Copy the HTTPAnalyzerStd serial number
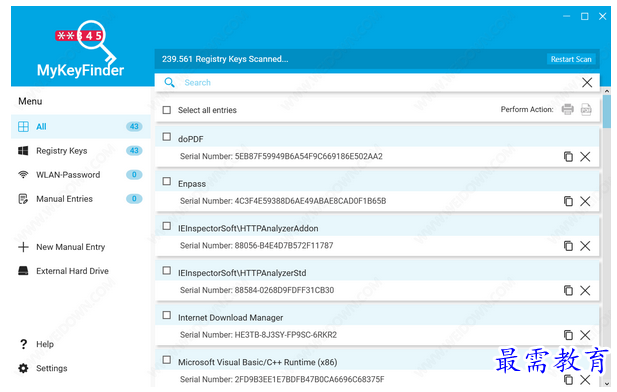Image resolution: width=617 pixels, height=392 pixels. pyautogui.click(x=568, y=290)
